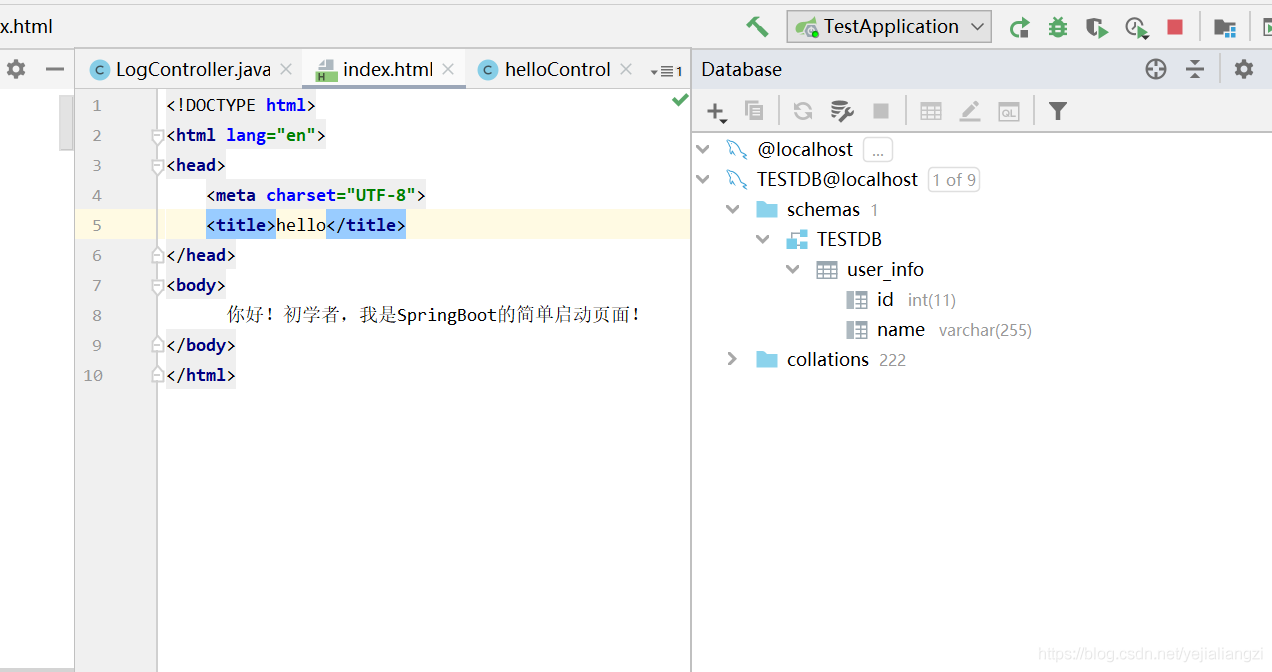The image size is (1272, 672).
Task: Click the Build project hammer icon
Action: (757, 27)
